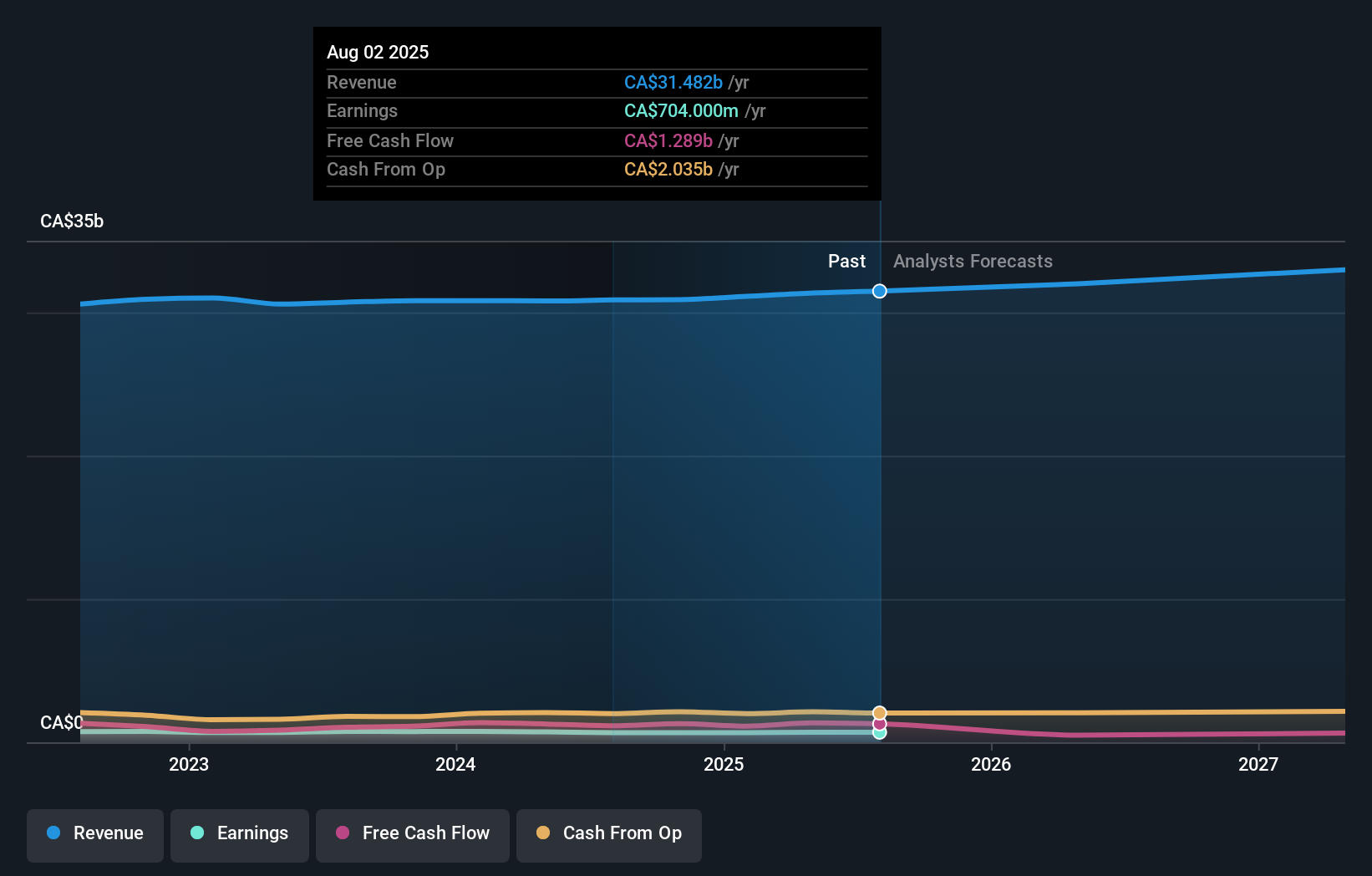Click the CA$31.482b Revenue value link
The width and height of the screenshot is (1372, 876).
[x=673, y=82]
